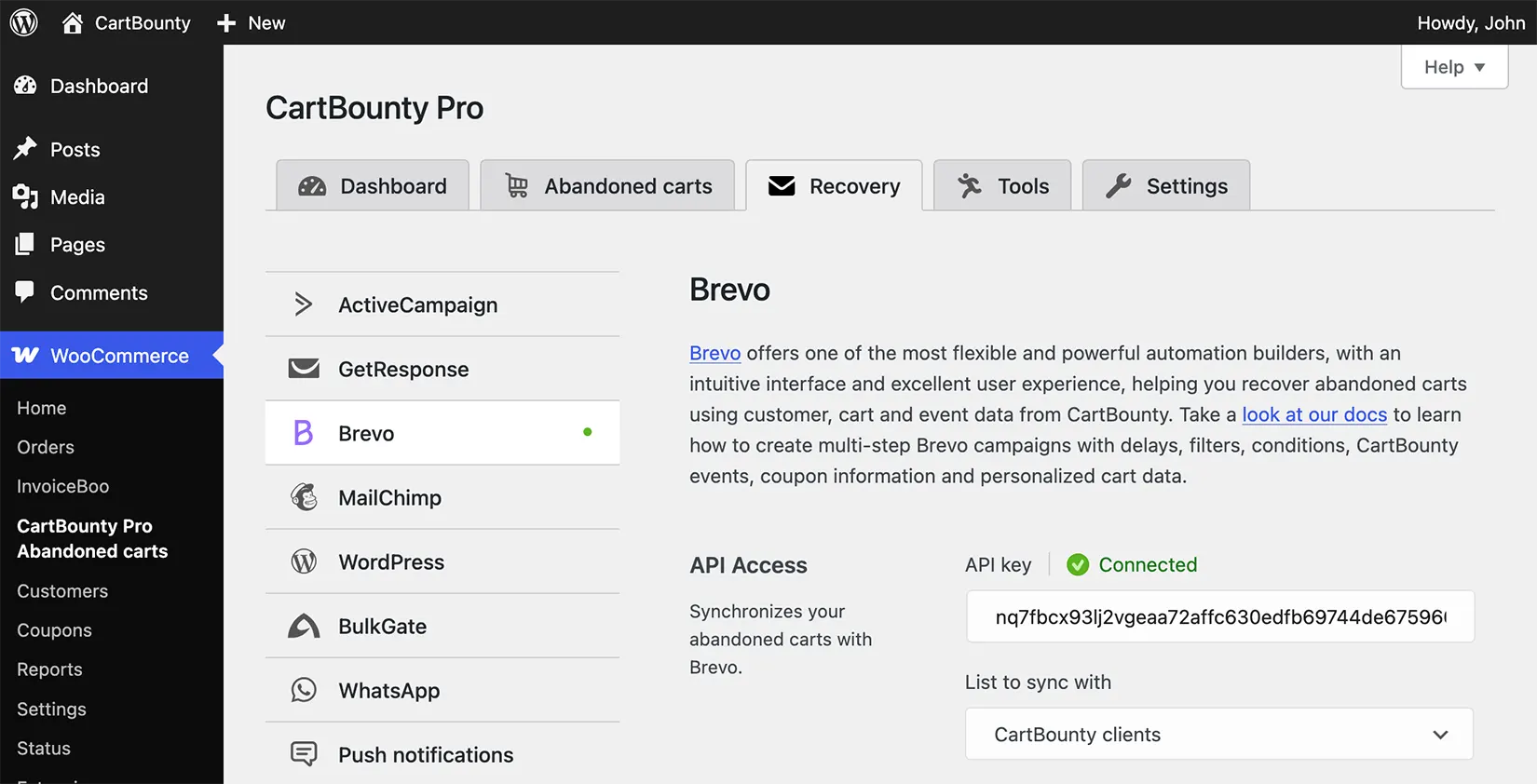Select ActiveCampaign recovery option

442,304
